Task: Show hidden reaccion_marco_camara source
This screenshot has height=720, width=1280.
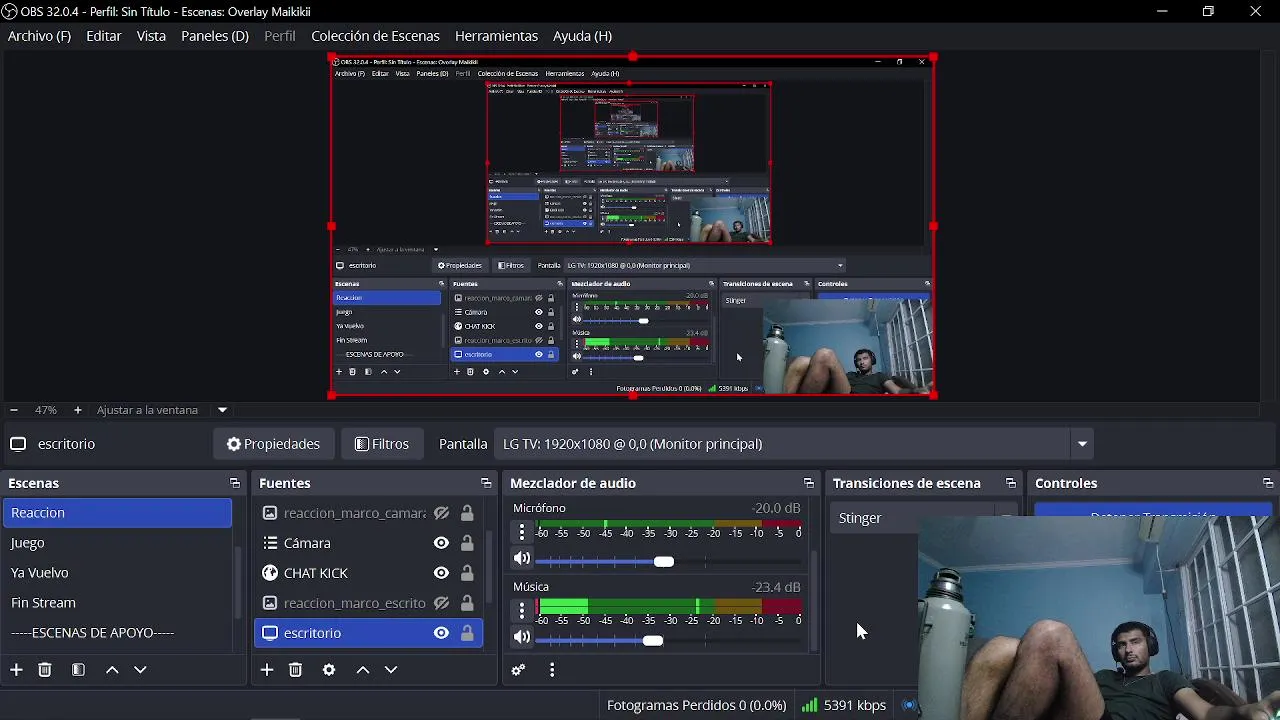Action: 441,513
